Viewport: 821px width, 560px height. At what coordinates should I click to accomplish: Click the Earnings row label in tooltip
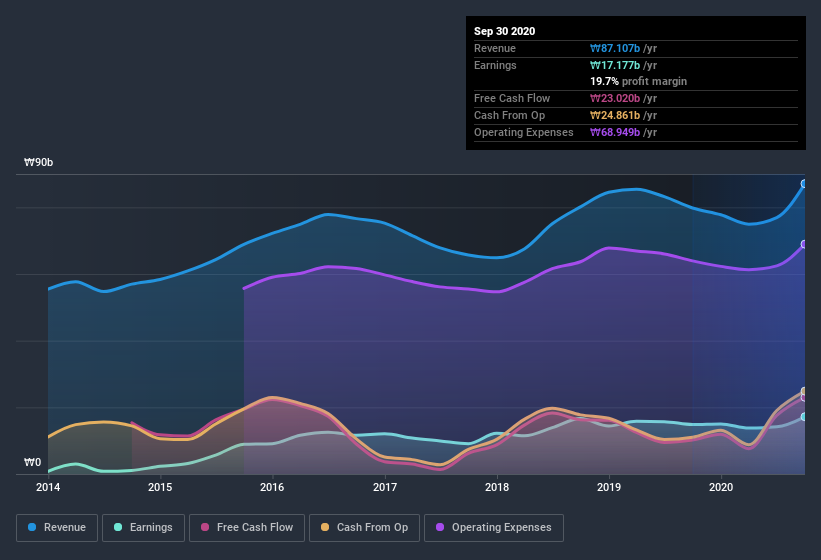[495, 65]
